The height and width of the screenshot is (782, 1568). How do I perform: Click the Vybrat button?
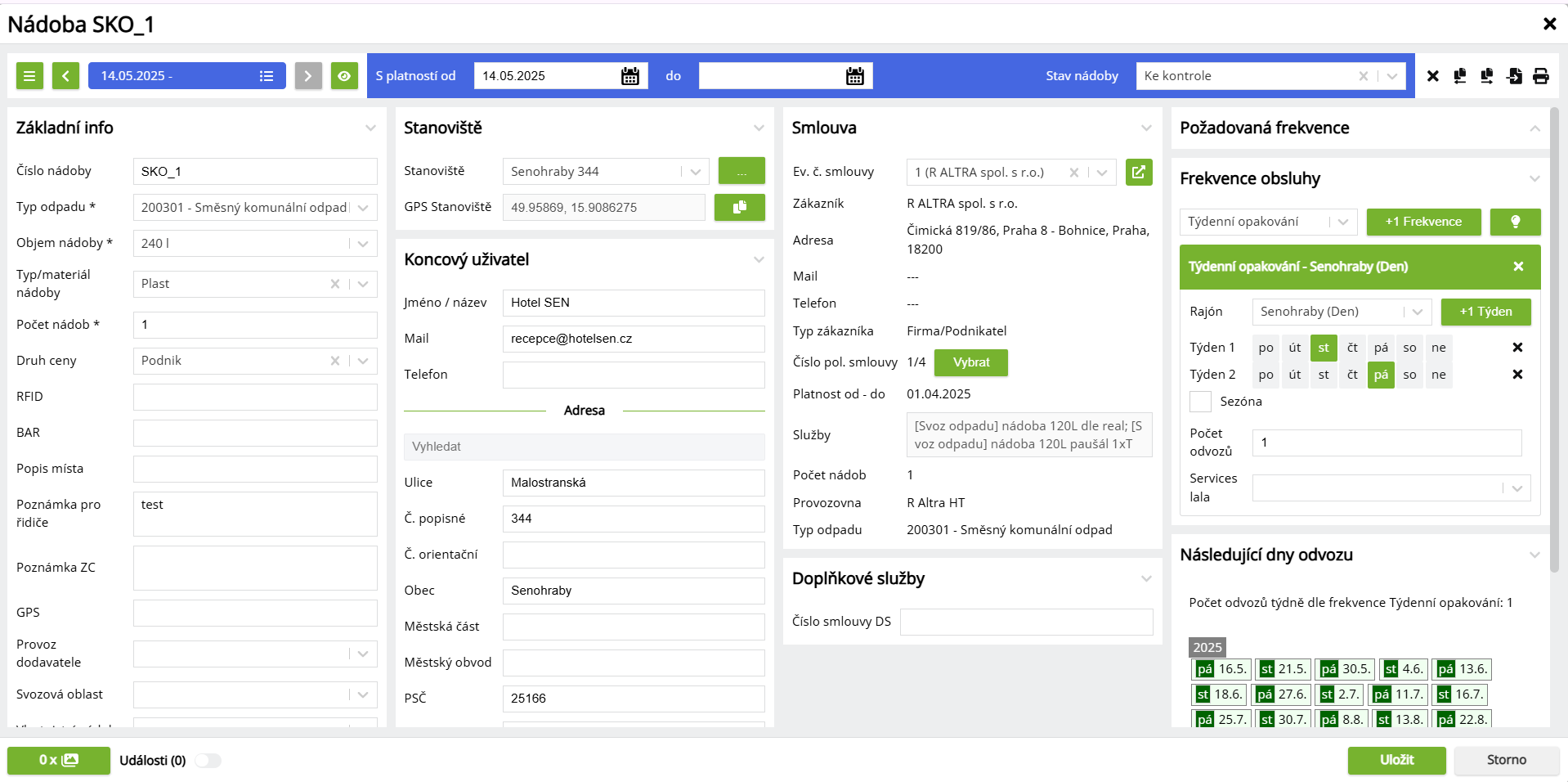(970, 362)
